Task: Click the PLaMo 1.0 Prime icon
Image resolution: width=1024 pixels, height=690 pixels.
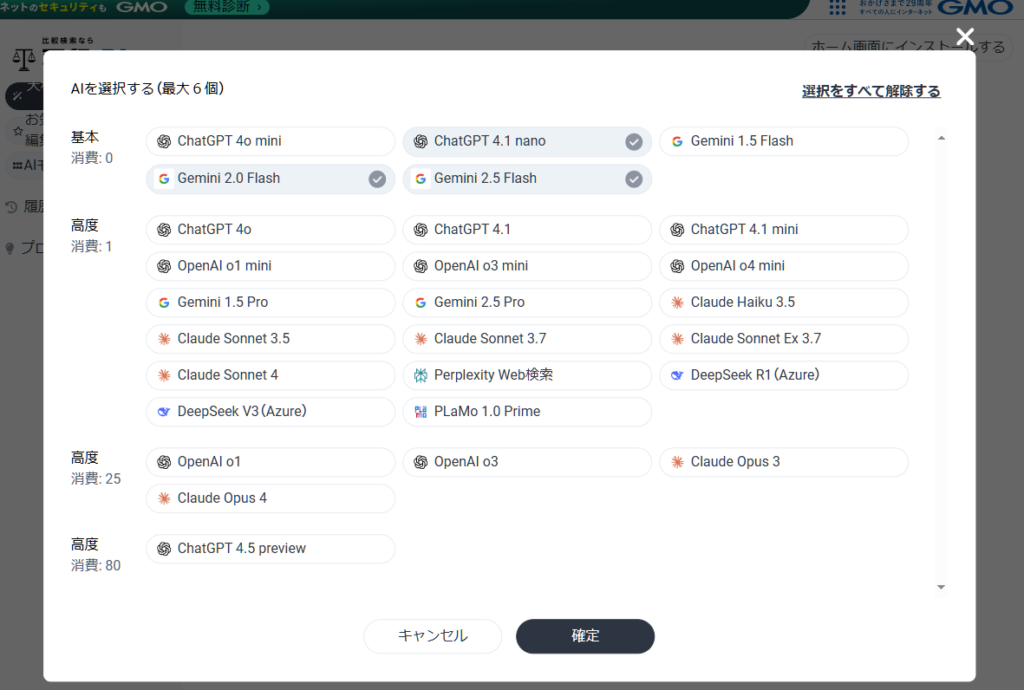Action: [x=421, y=412]
